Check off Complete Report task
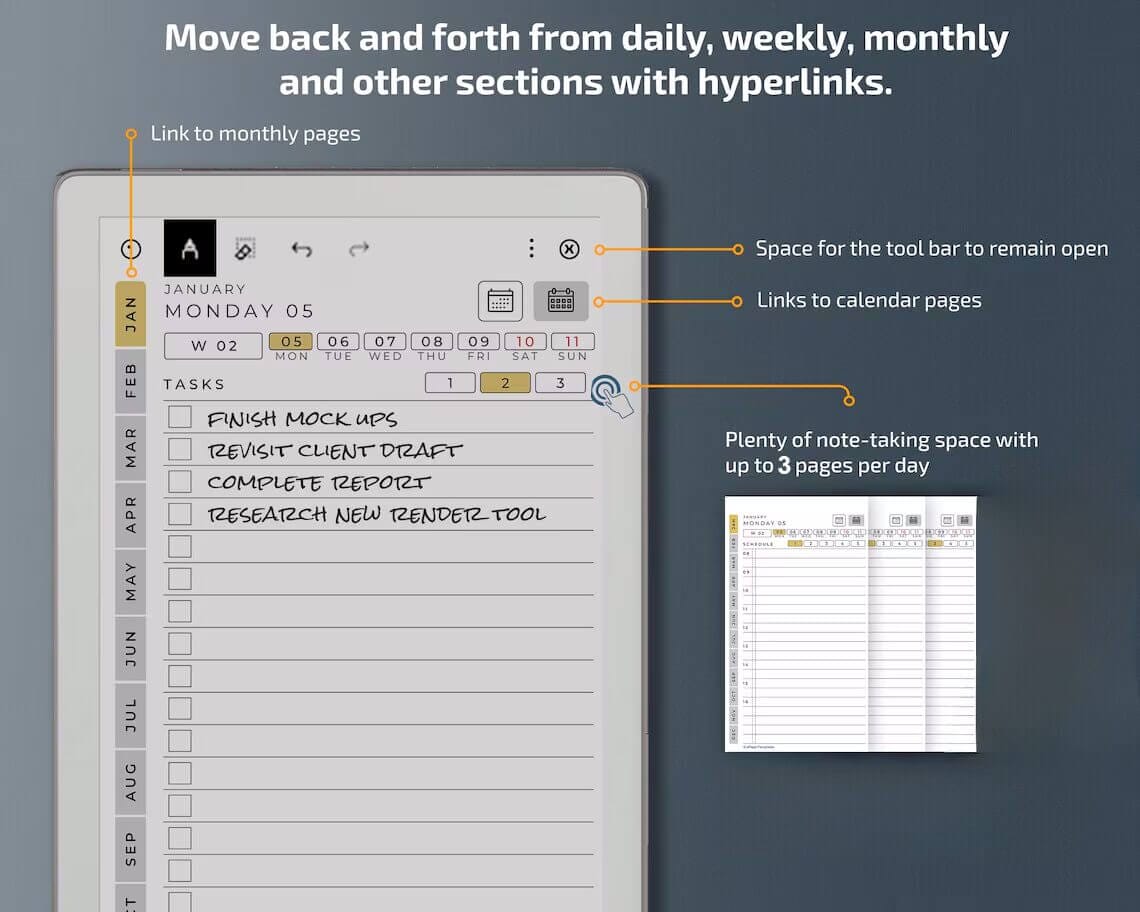 pyautogui.click(x=180, y=481)
